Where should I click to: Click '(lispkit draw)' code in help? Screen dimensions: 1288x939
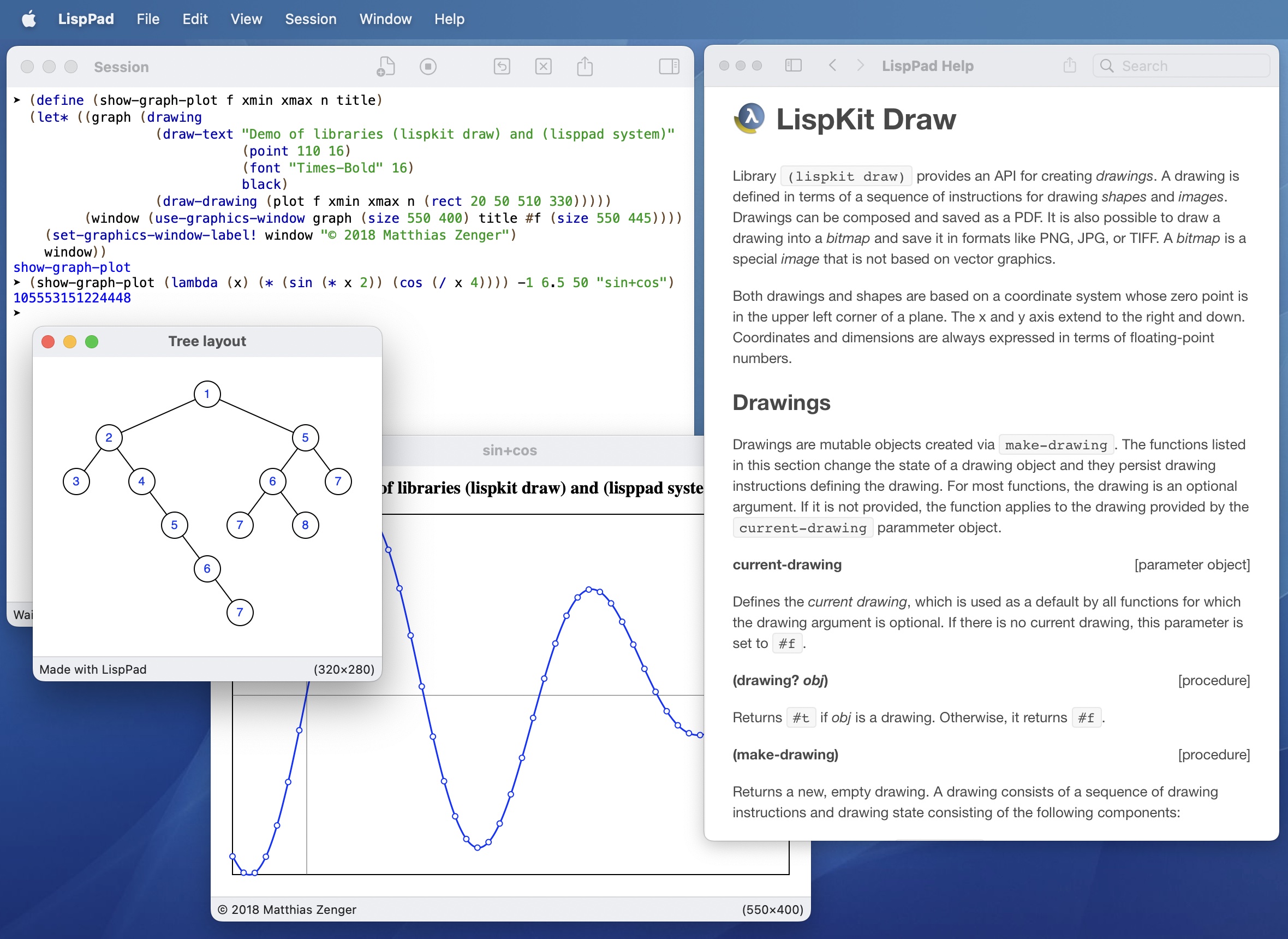(846, 176)
